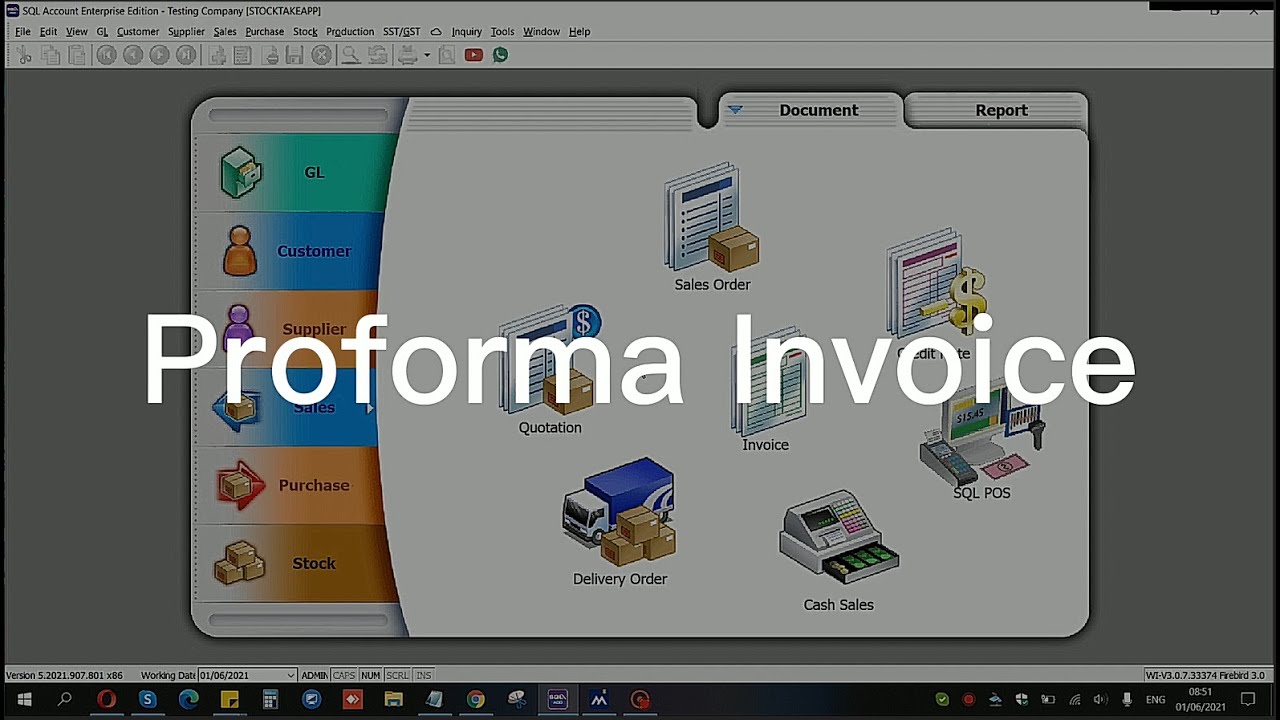1280x720 pixels.
Task: Click the Cancel X toolbar icon
Action: [321, 55]
